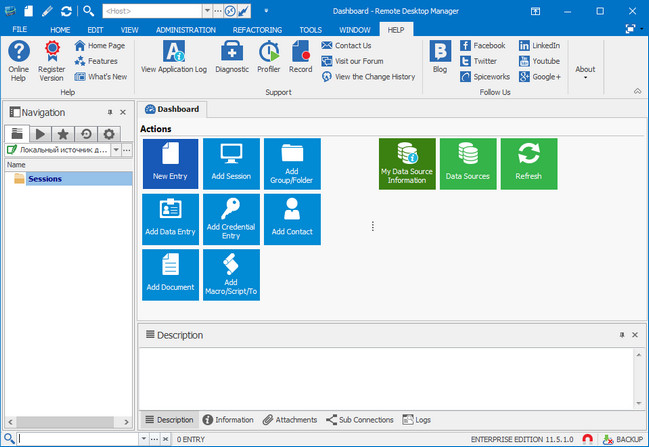Open the FILE menu
The height and width of the screenshot is (447, 649).
pyautogui.click(x=20, y=29)
